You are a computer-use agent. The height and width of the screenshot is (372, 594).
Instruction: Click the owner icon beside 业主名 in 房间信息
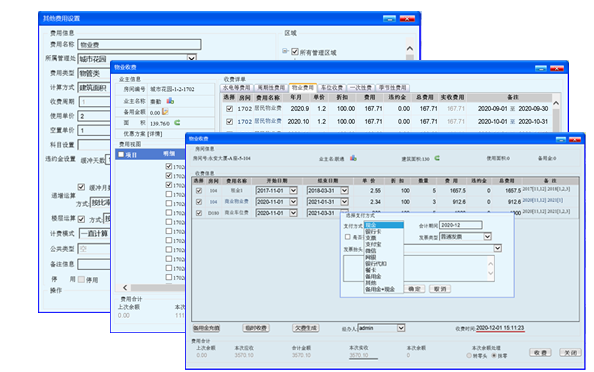[x=353, y=158]
